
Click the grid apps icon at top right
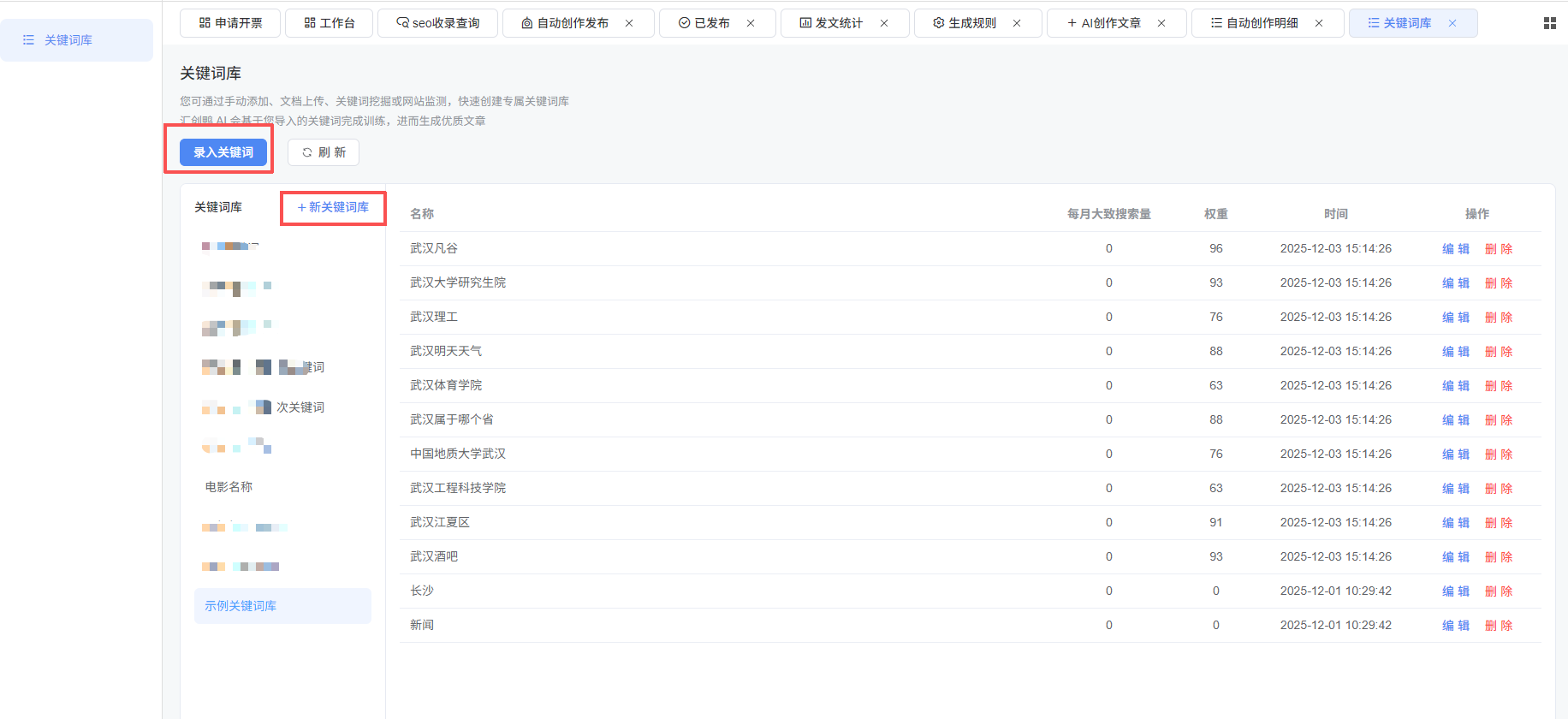coord(1549,23)
